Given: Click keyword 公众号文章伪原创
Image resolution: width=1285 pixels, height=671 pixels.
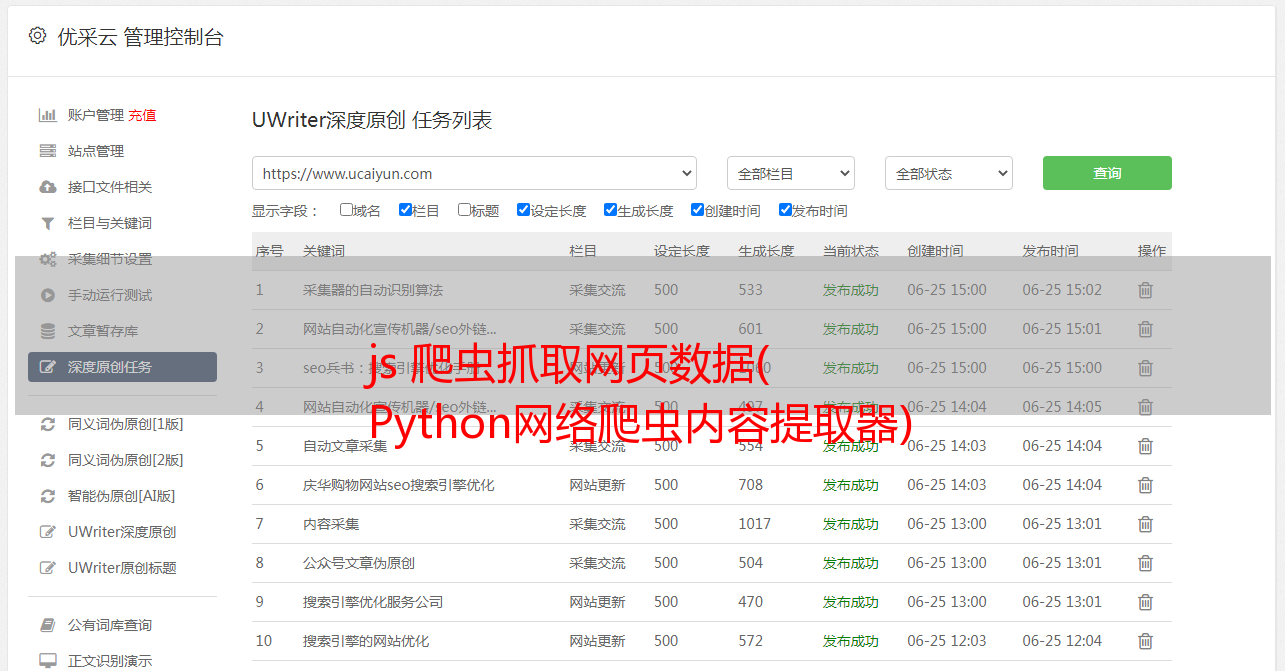Looking at the screenshot, I should click(x=359, y=563).
